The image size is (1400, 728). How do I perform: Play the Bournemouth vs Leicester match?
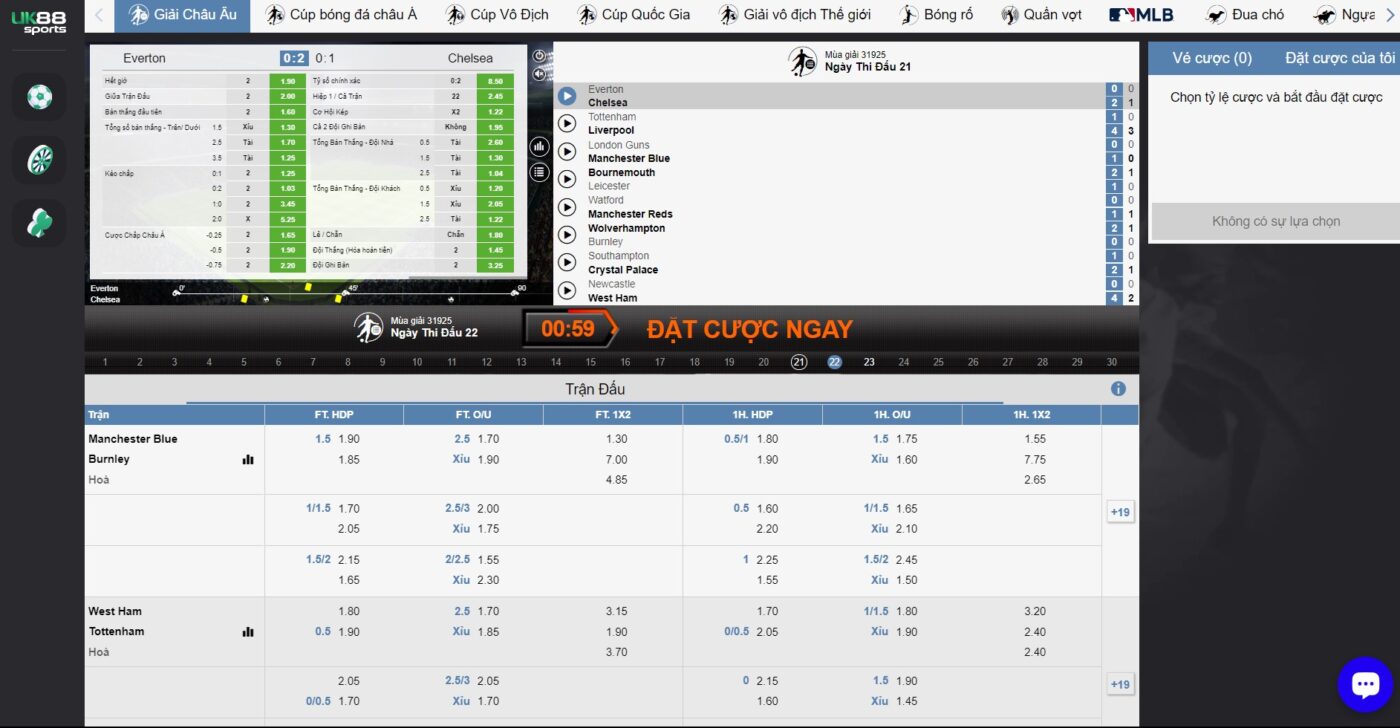tap(567, 179)
